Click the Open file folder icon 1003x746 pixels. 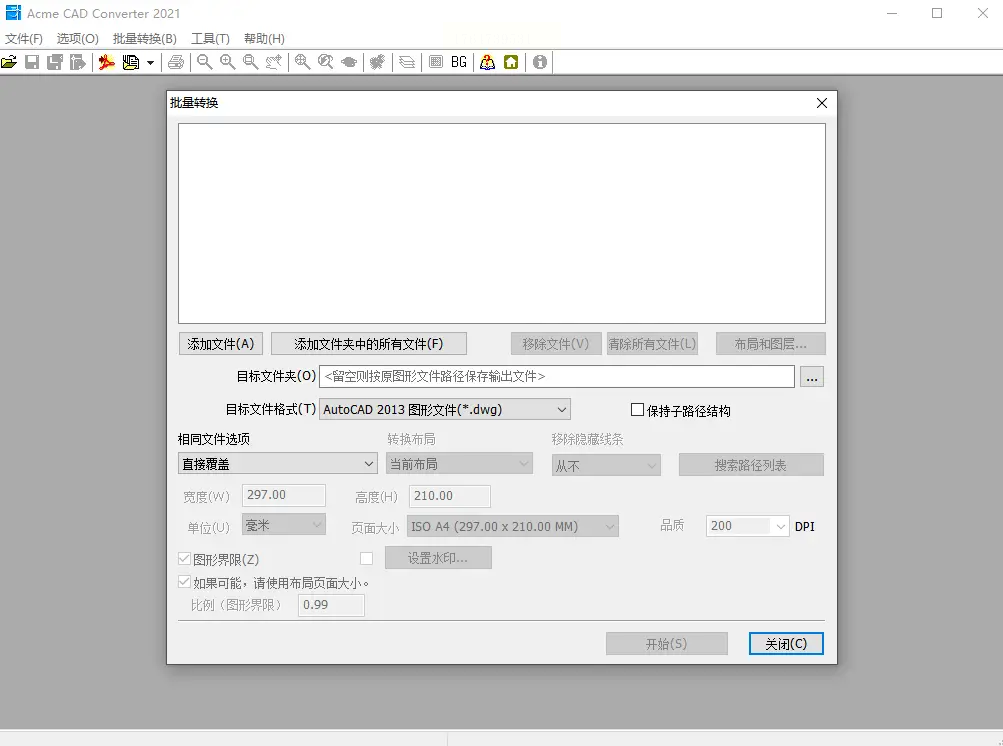9,62
